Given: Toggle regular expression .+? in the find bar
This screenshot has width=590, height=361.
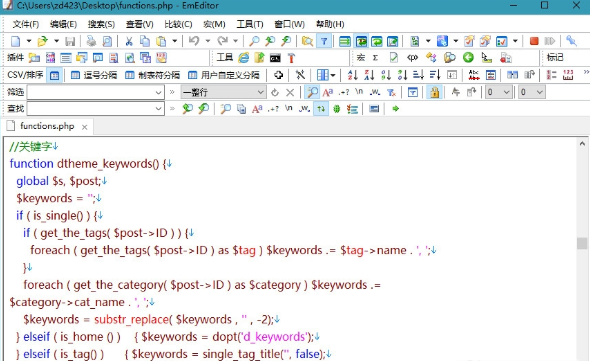Looking at the screenshot, I should (273, 109).
